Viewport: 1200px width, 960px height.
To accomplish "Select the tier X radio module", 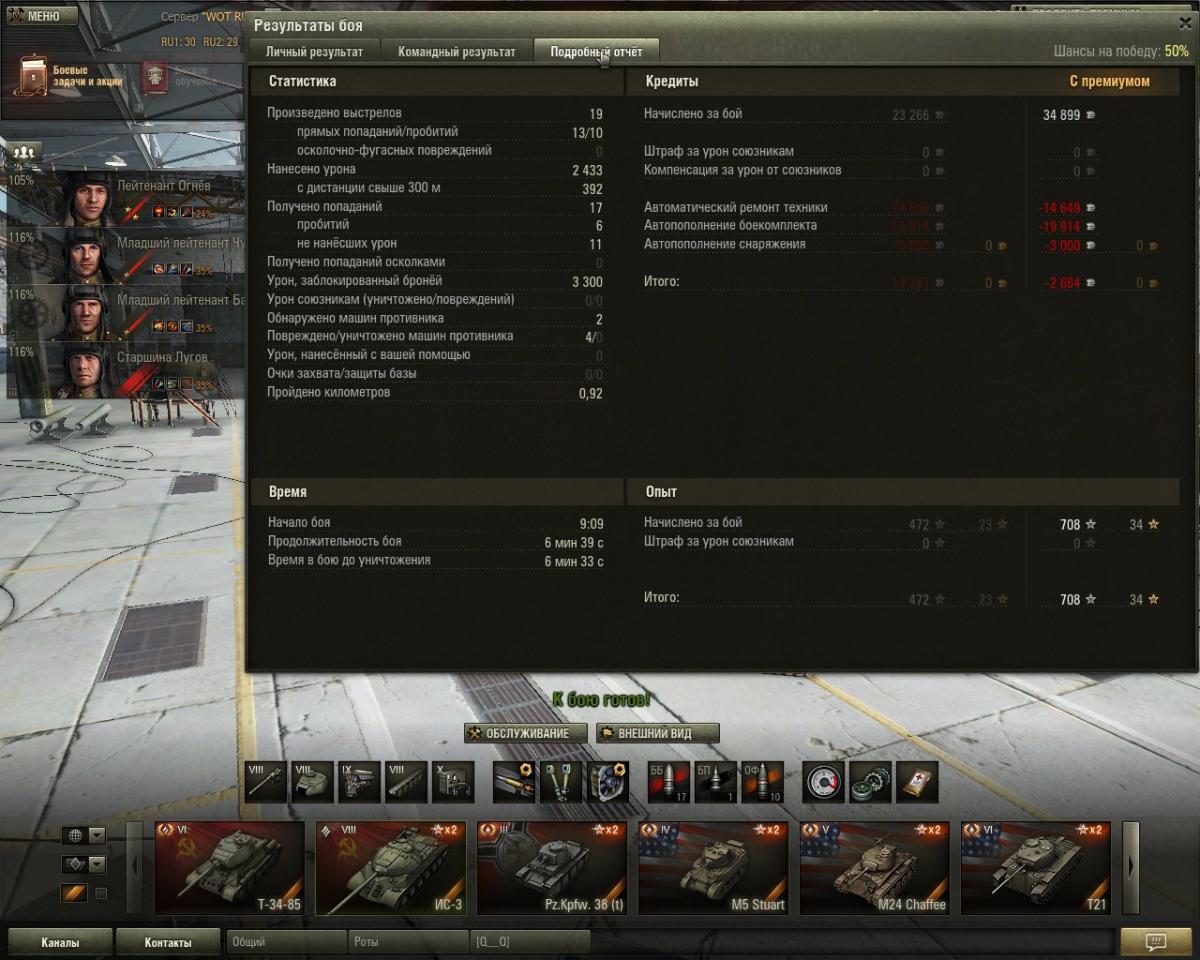I will pos(452,782).
